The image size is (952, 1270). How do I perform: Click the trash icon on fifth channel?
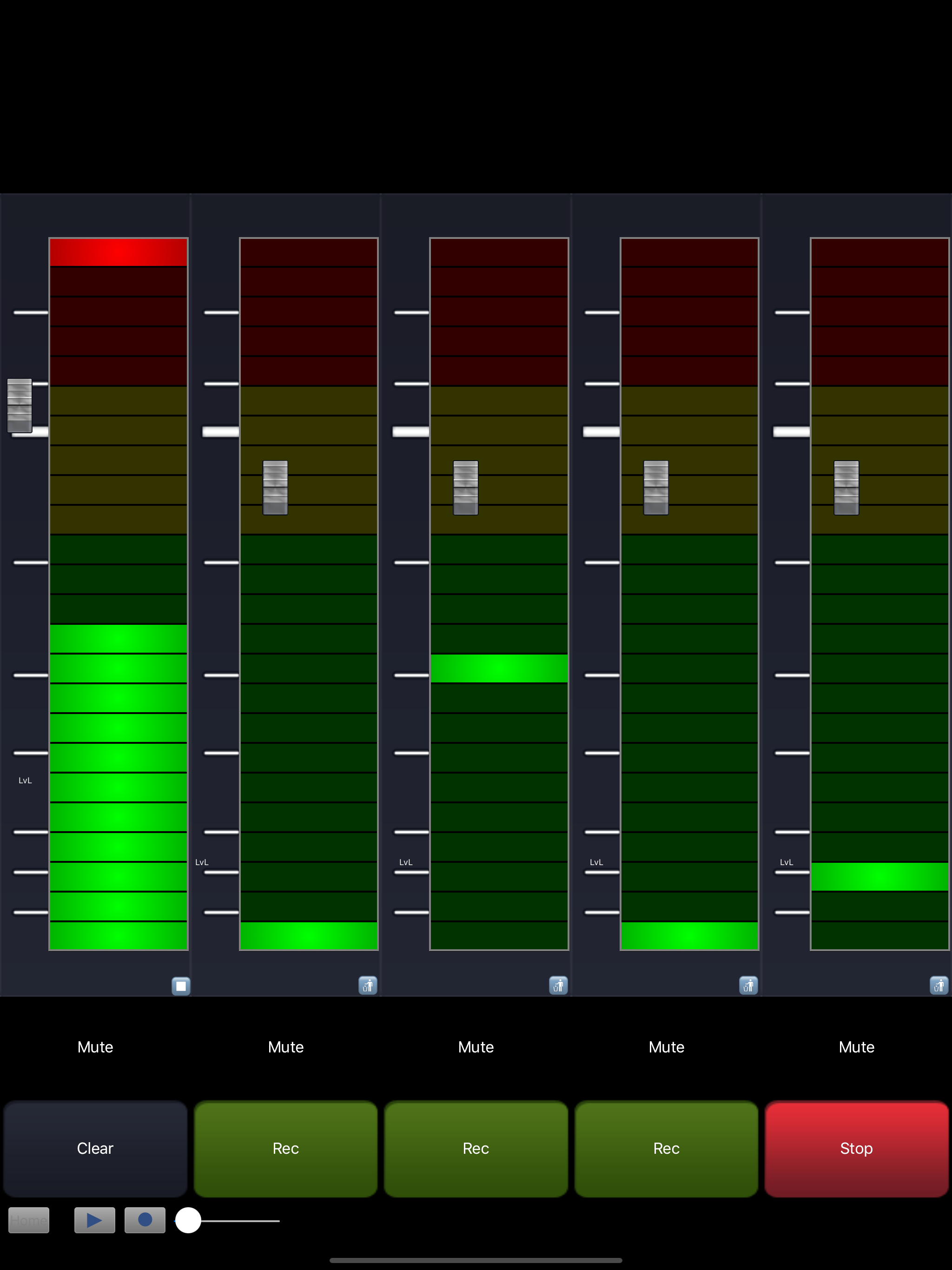click(x=939, y=986)
